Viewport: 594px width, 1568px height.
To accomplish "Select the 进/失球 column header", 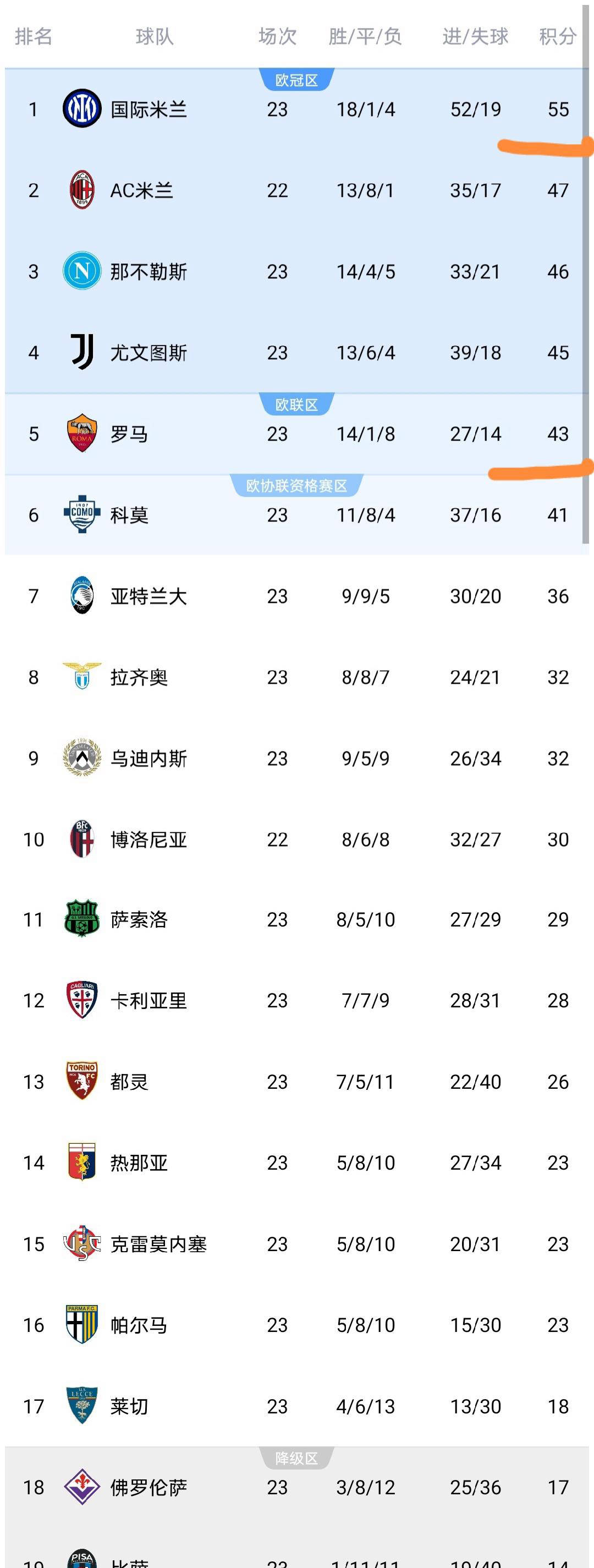I will [475, 36].
